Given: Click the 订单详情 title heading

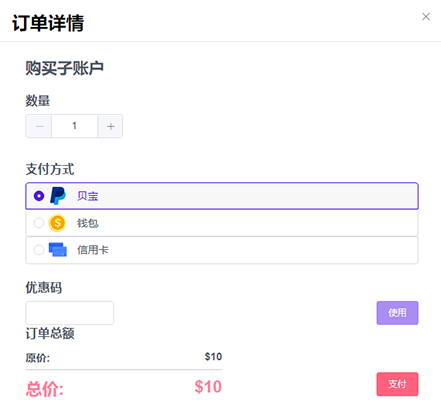Looking at the screenshot, I should click(48, 23).
